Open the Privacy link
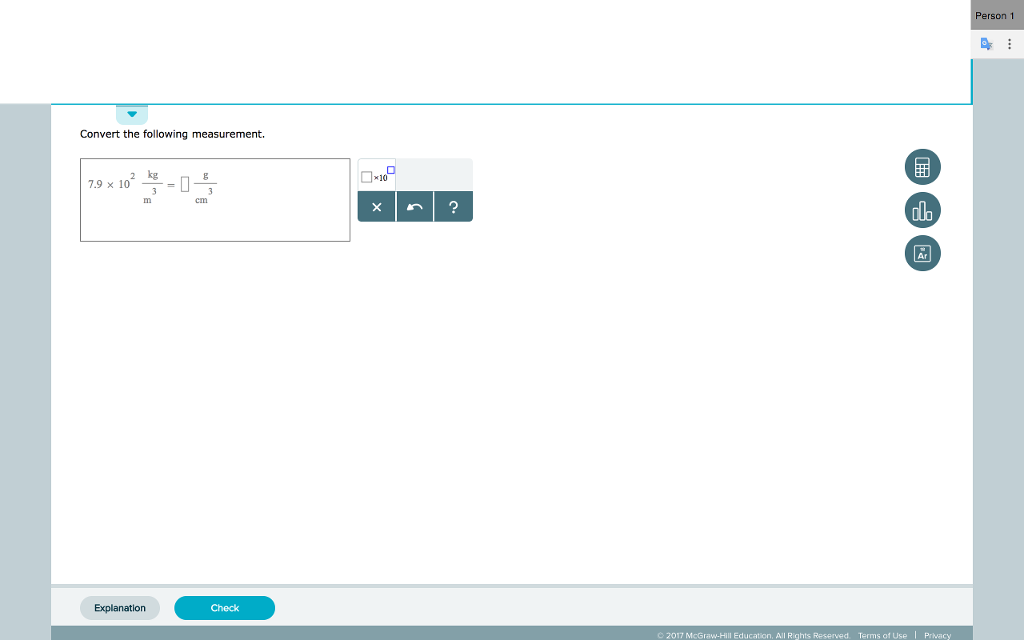Image resolution: width=1024 pixels, height=640 pixels. click(x=937, y=634)
